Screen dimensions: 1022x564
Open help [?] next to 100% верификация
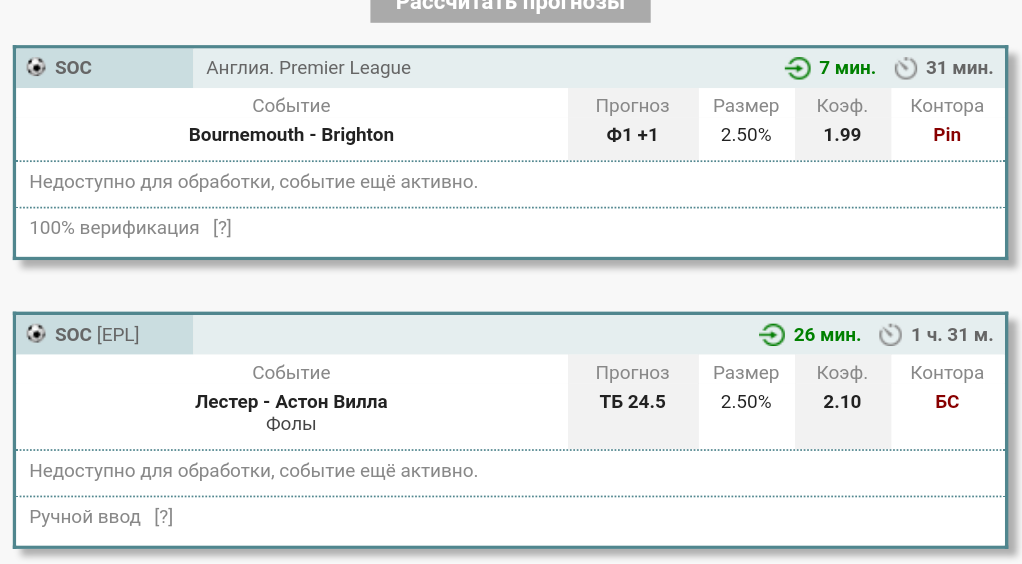[222, 228]
